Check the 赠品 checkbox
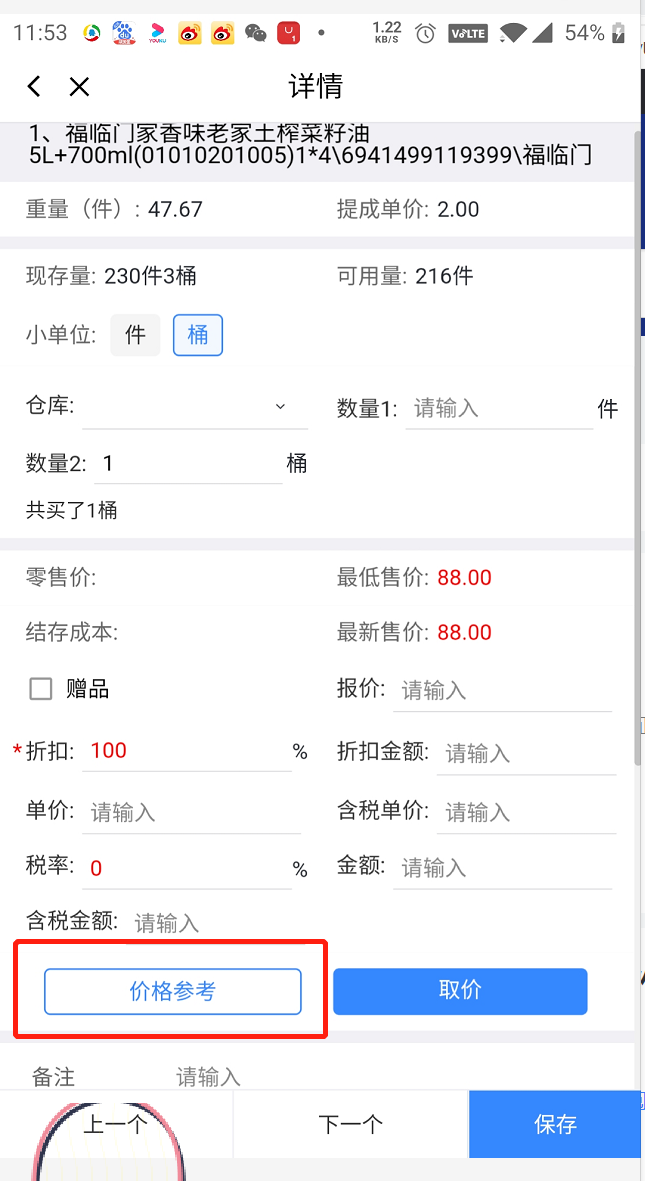The width and height of the screenshot is (645, 1181). click(x=41, y=688)
